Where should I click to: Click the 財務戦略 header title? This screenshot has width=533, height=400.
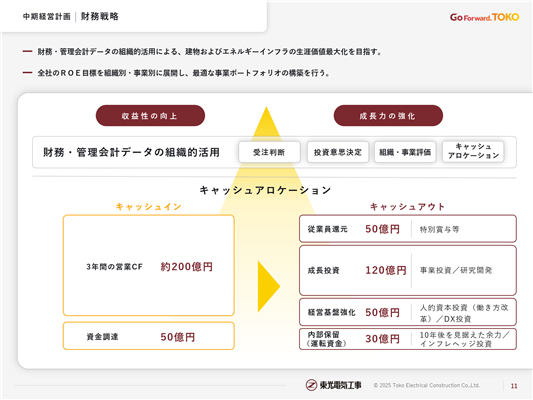[x=100, y=16]
